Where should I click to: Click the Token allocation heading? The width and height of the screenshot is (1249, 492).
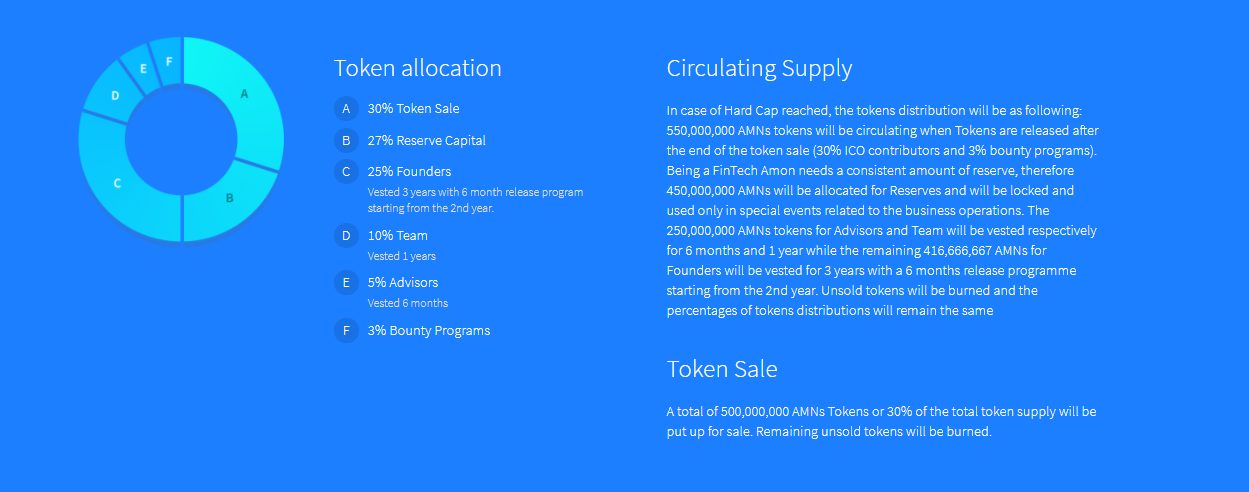417,68
